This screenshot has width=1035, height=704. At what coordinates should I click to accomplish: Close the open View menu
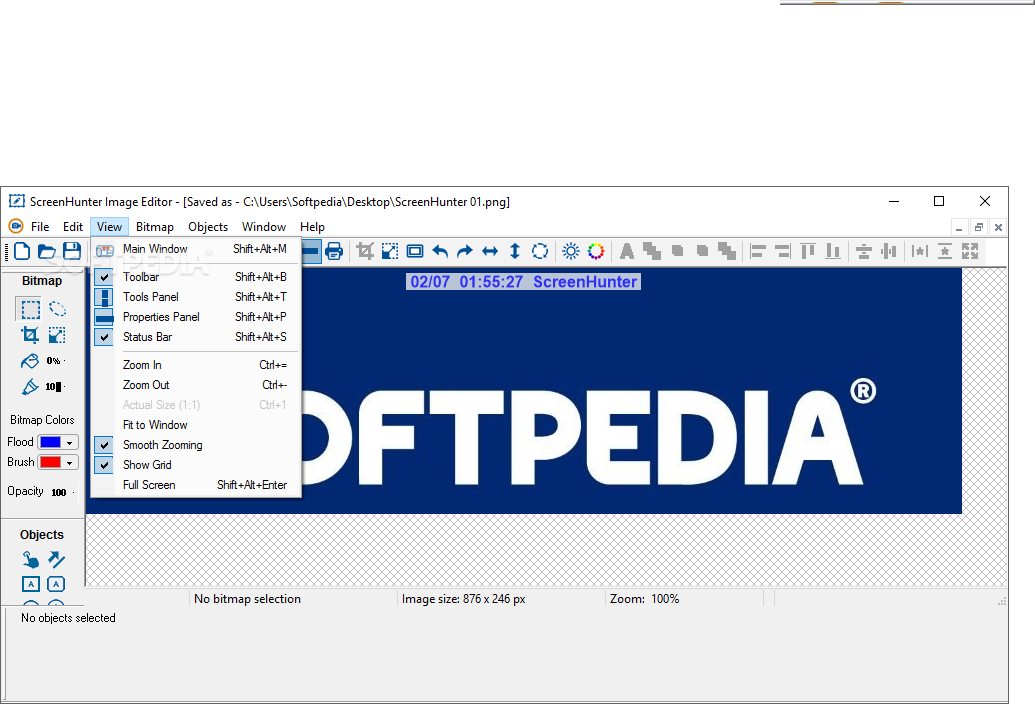coord(110,226)
